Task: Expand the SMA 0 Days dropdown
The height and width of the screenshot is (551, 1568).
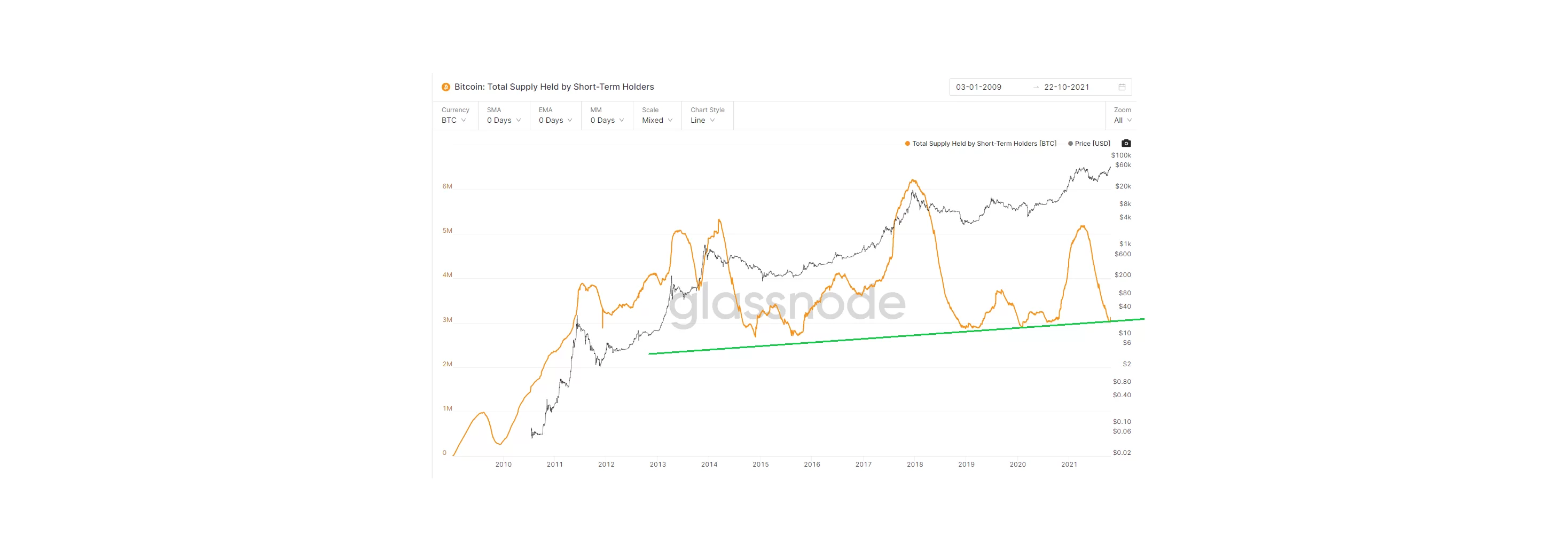Action: tap(504, 120)
